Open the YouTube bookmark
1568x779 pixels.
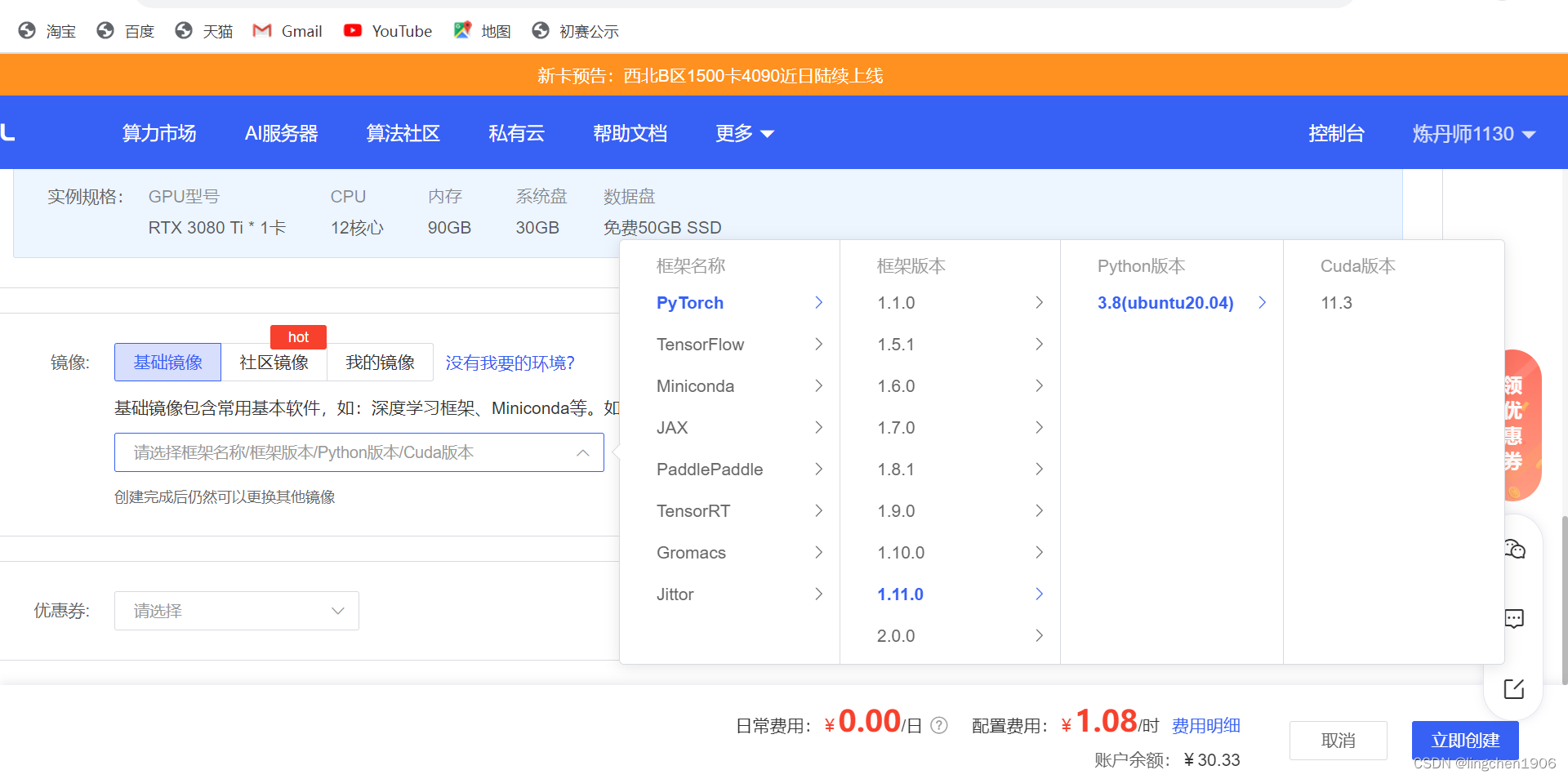click(388, 31)
